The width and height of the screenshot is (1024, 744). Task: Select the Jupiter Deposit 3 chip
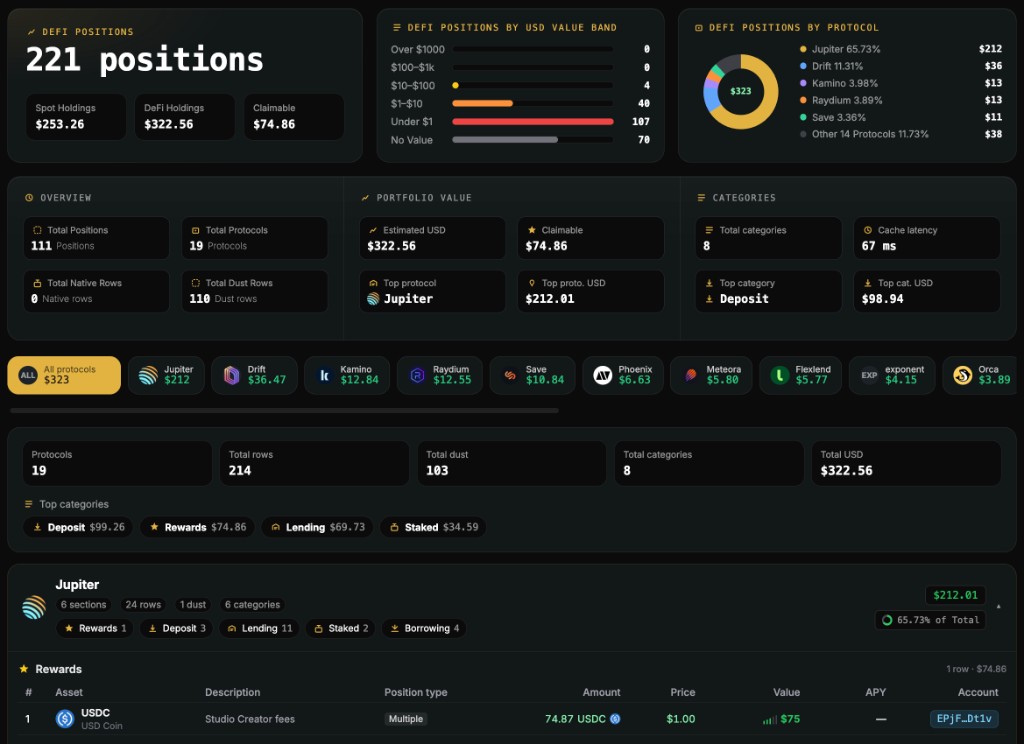177,628
